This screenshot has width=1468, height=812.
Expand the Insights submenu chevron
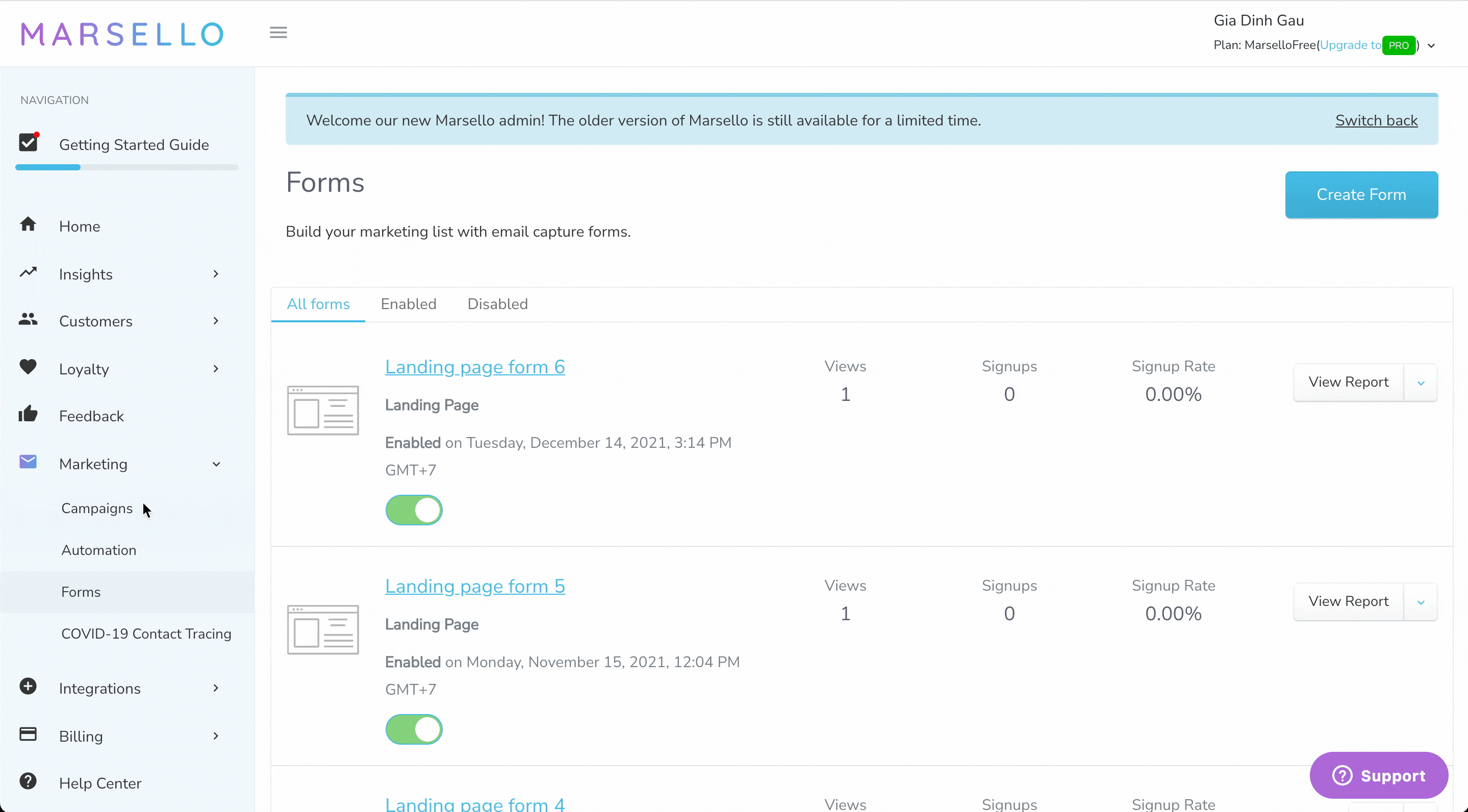(x=216, y=274)
